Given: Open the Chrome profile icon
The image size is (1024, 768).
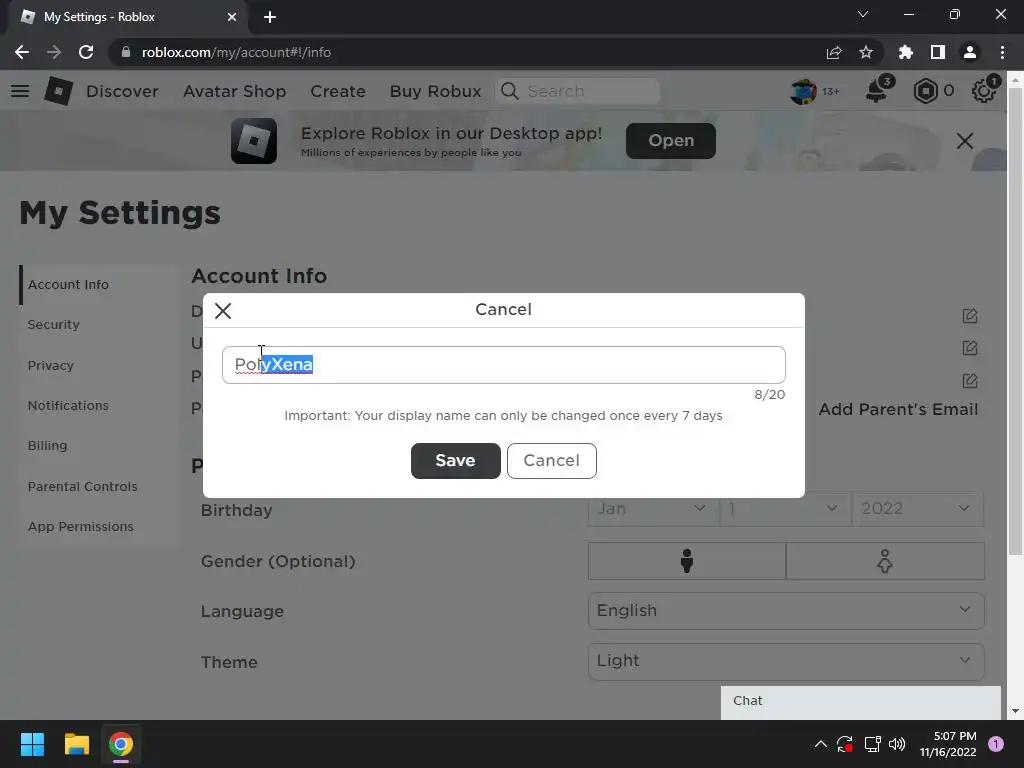Looking at the screenshot, I should (x=970, y=52).
